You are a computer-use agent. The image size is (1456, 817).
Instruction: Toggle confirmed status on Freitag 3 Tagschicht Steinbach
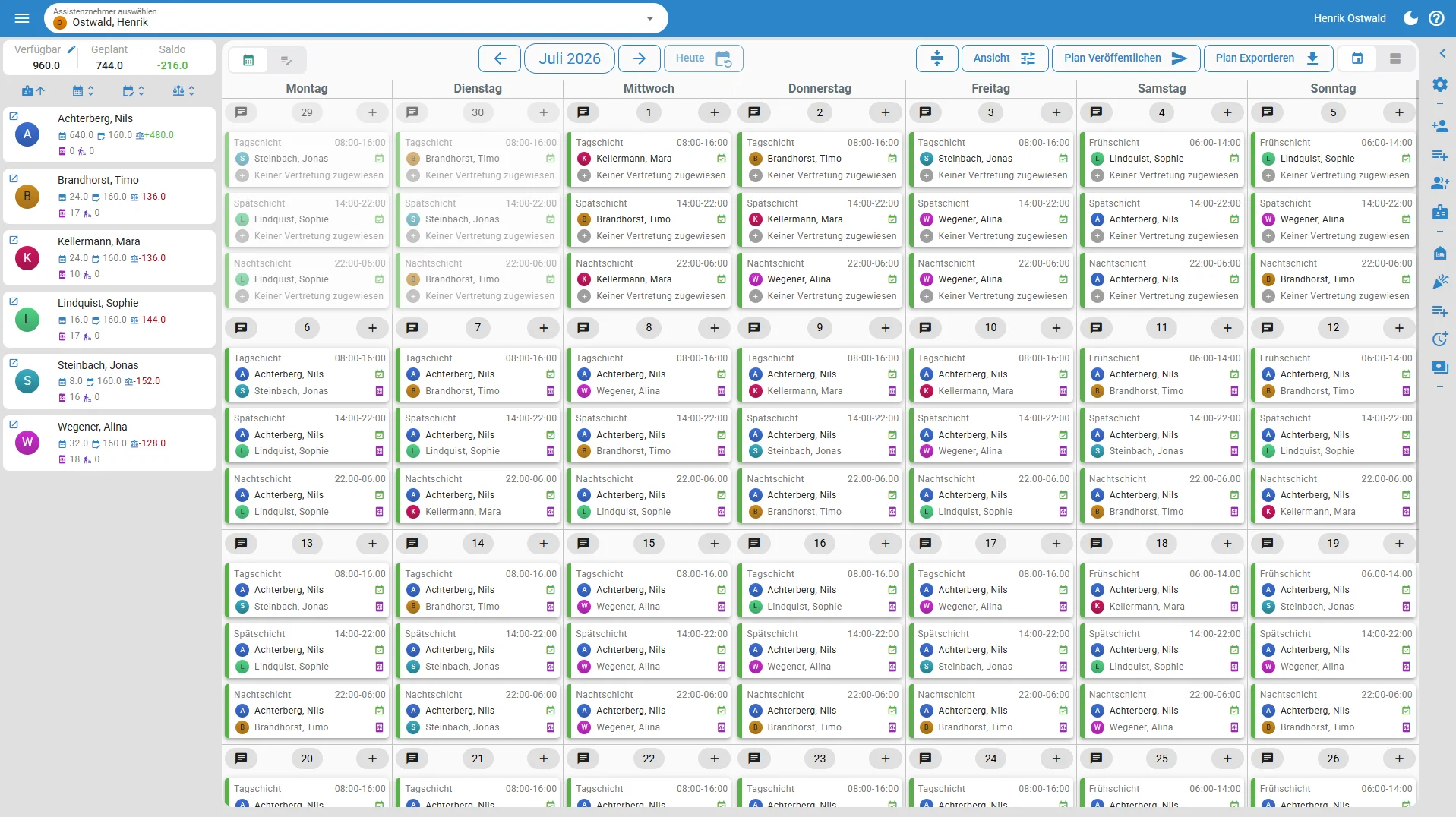(1063, 159)
